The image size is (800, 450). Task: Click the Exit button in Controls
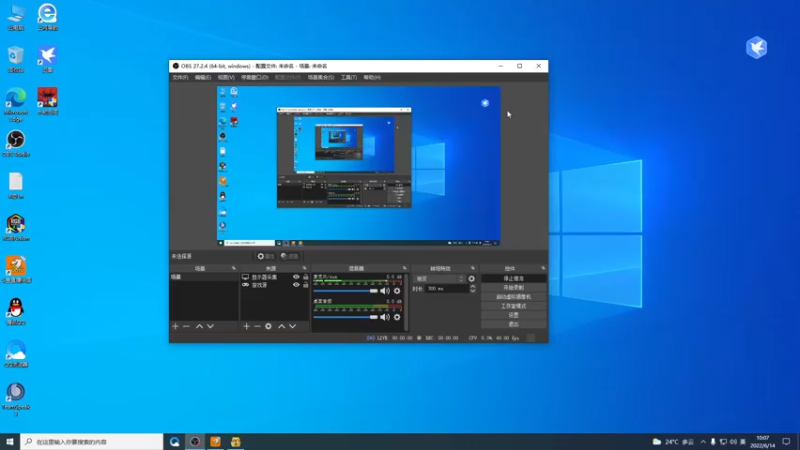(x=513, y=324)
